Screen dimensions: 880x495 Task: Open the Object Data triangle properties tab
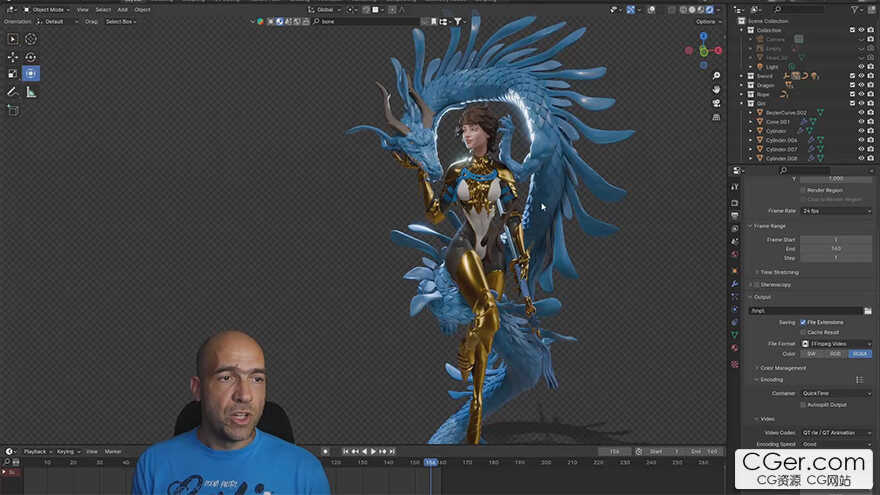(x=735, y=335)
